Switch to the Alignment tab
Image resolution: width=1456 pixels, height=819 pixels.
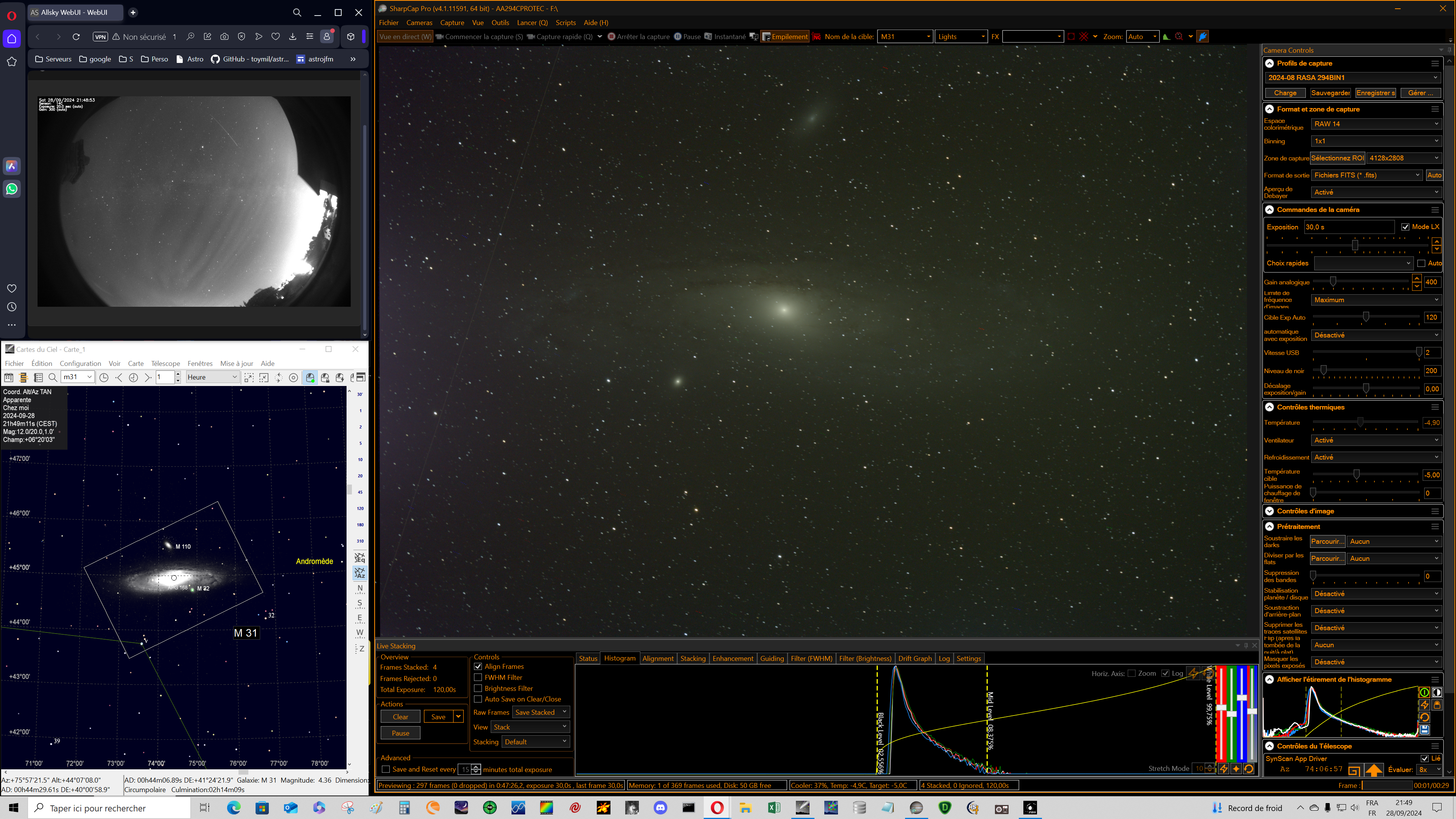657,659
